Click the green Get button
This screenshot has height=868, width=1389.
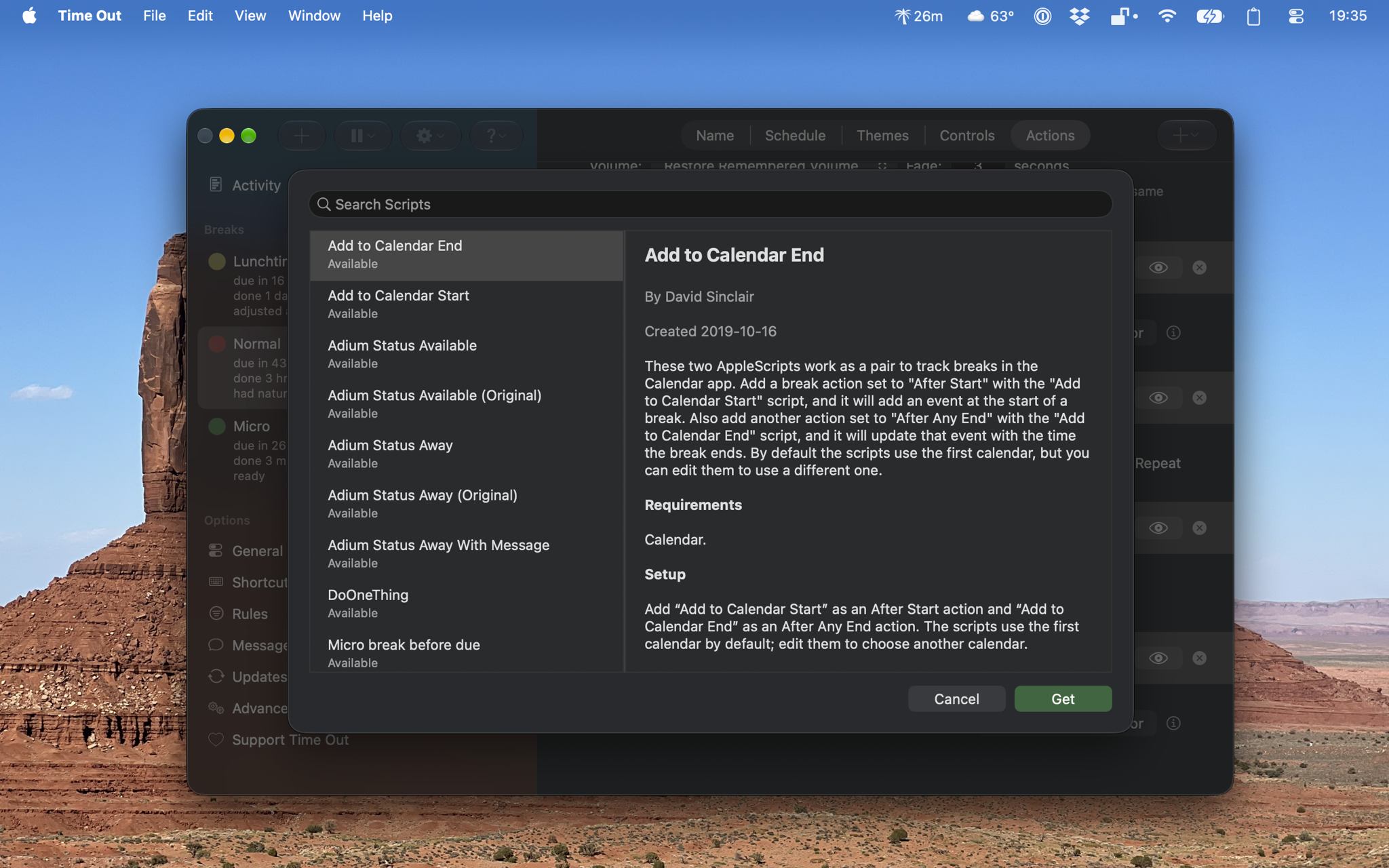(1063, 698)
